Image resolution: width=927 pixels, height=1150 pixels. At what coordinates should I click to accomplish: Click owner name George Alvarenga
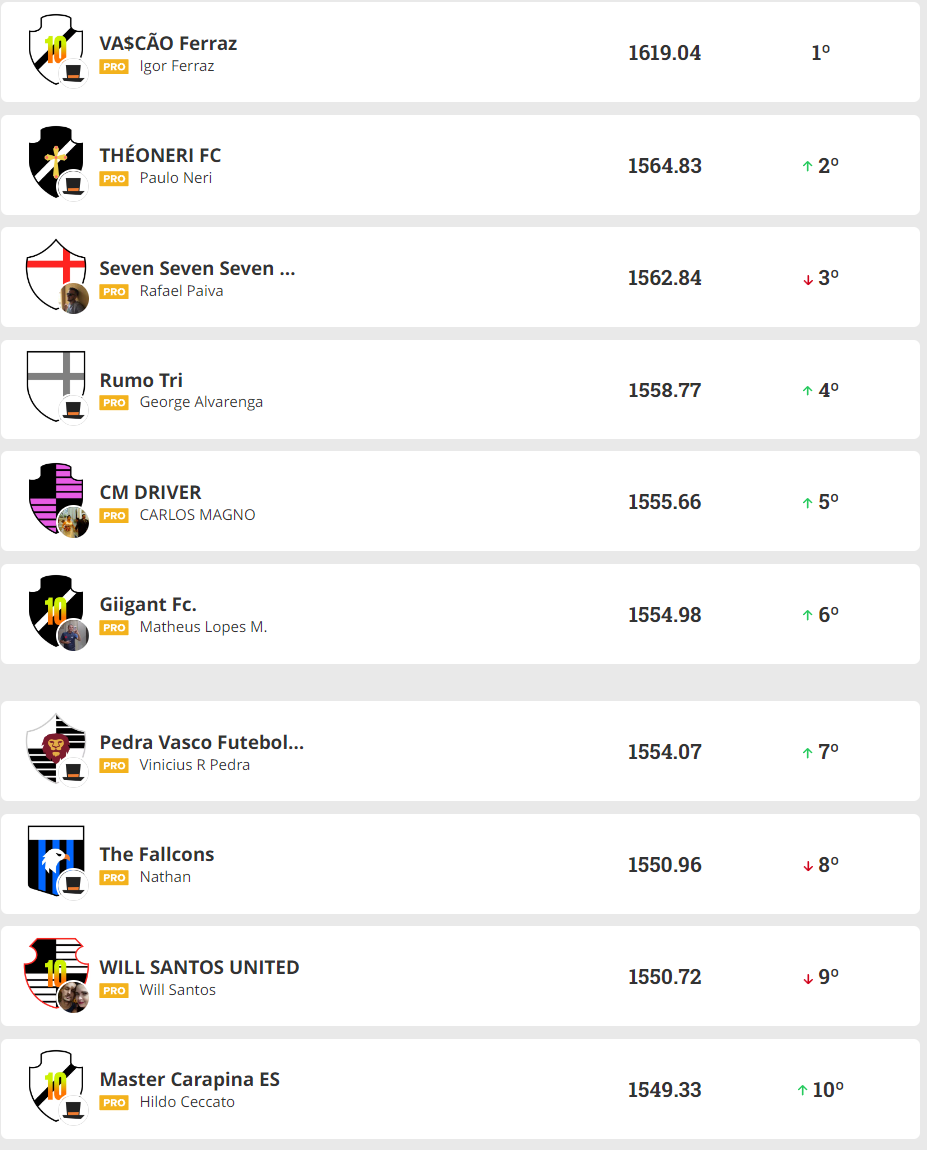201,403
